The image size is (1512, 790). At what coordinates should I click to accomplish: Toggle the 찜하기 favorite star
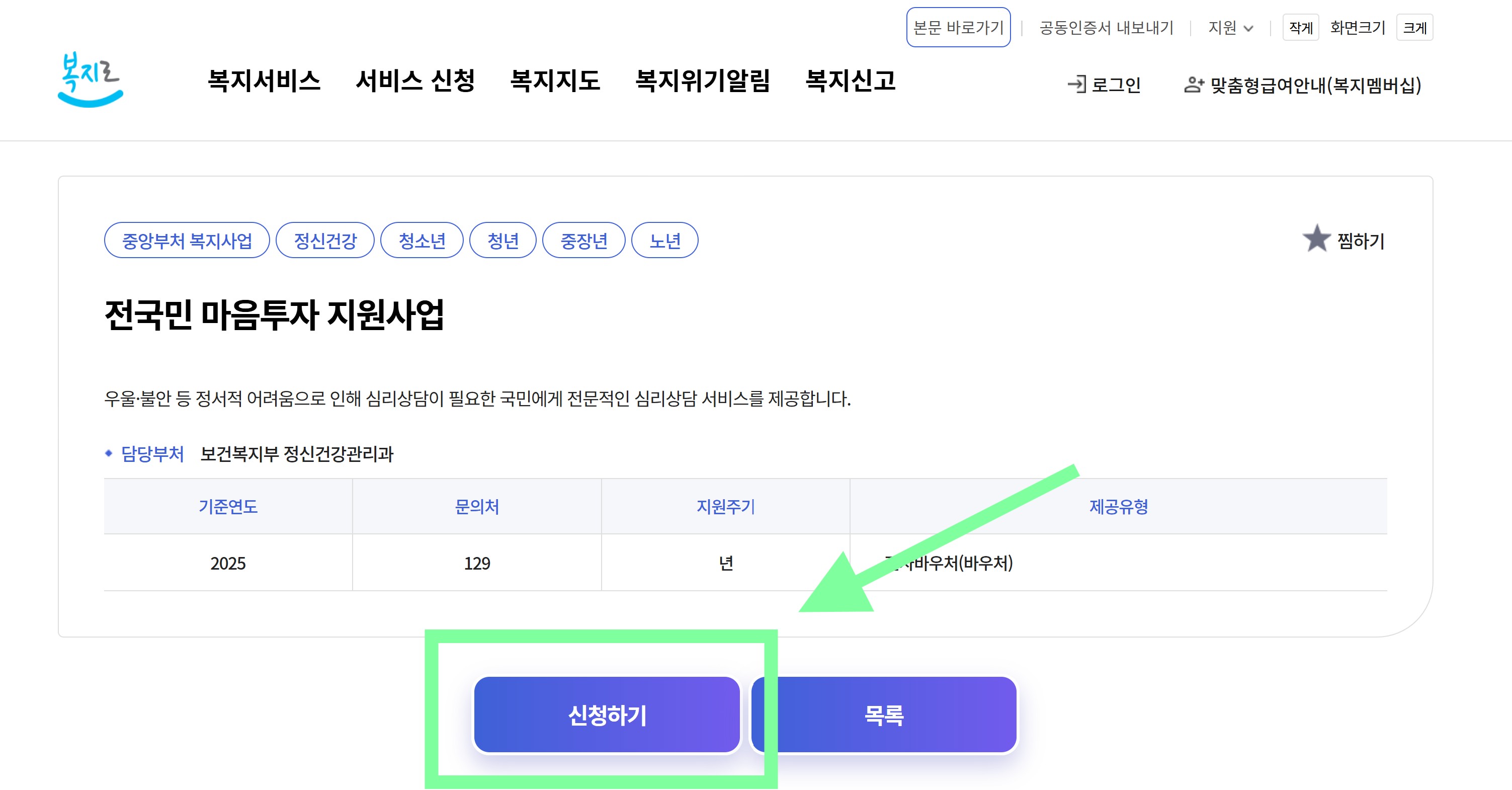coord(1318,240)
